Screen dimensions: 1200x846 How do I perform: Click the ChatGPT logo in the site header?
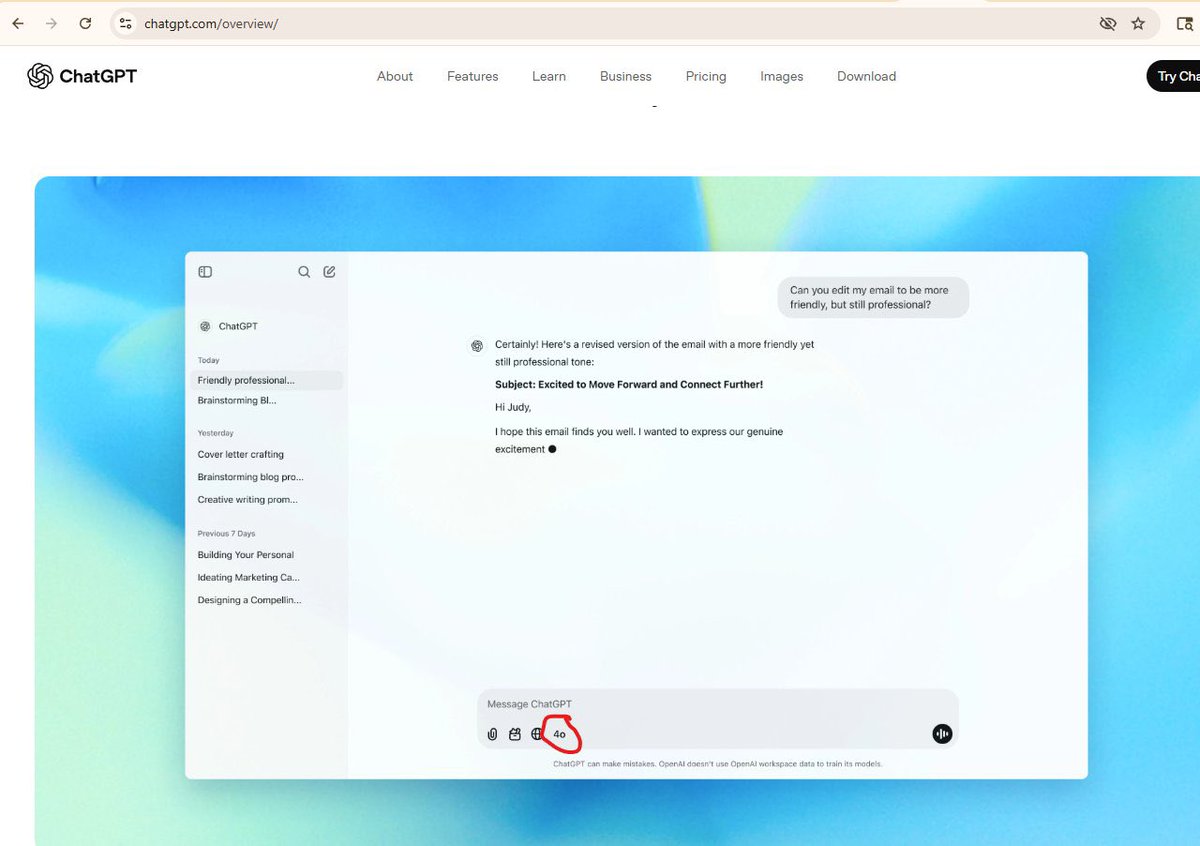pos(82,76)
